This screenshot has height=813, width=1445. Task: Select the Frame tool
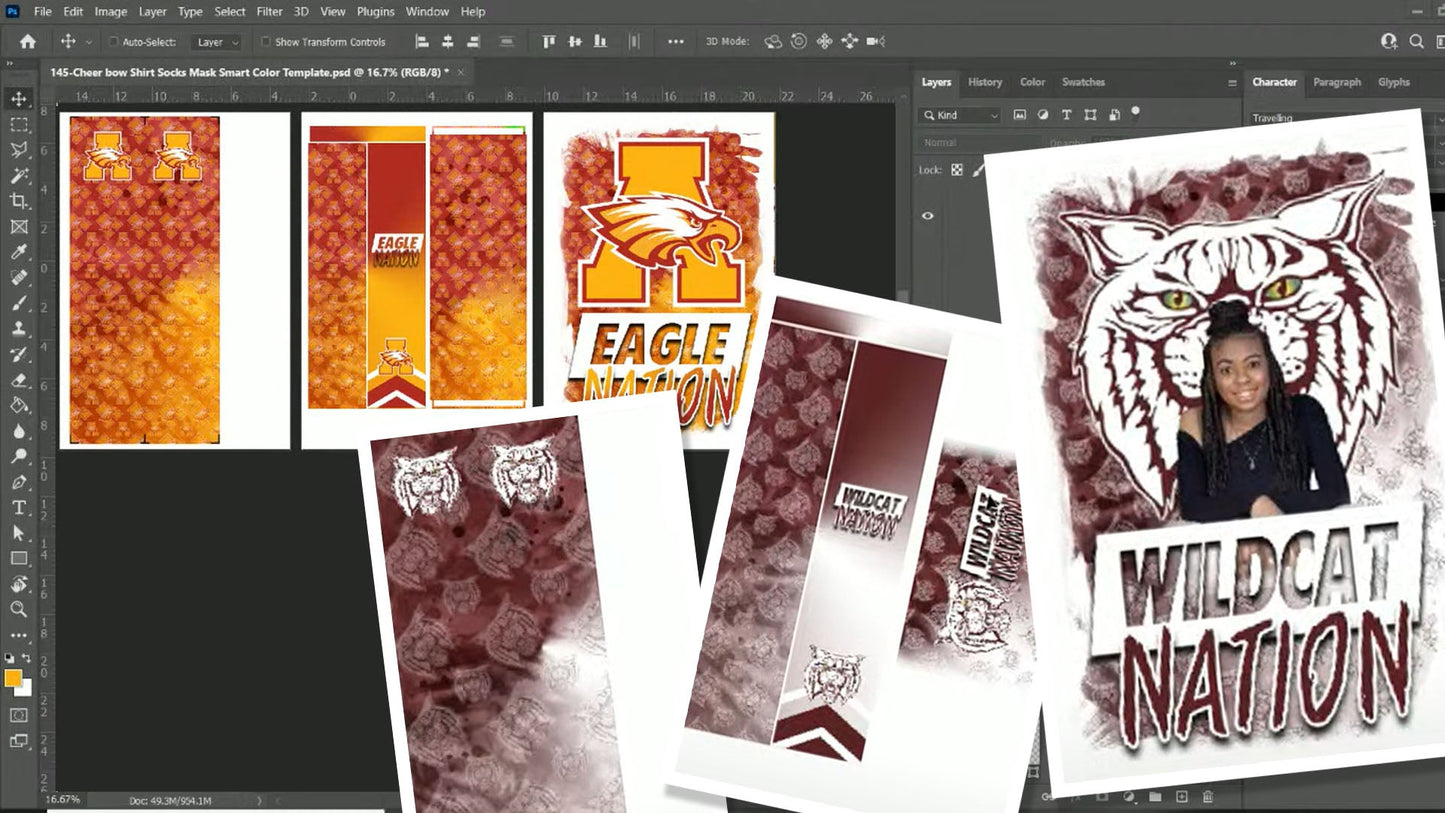19,227
